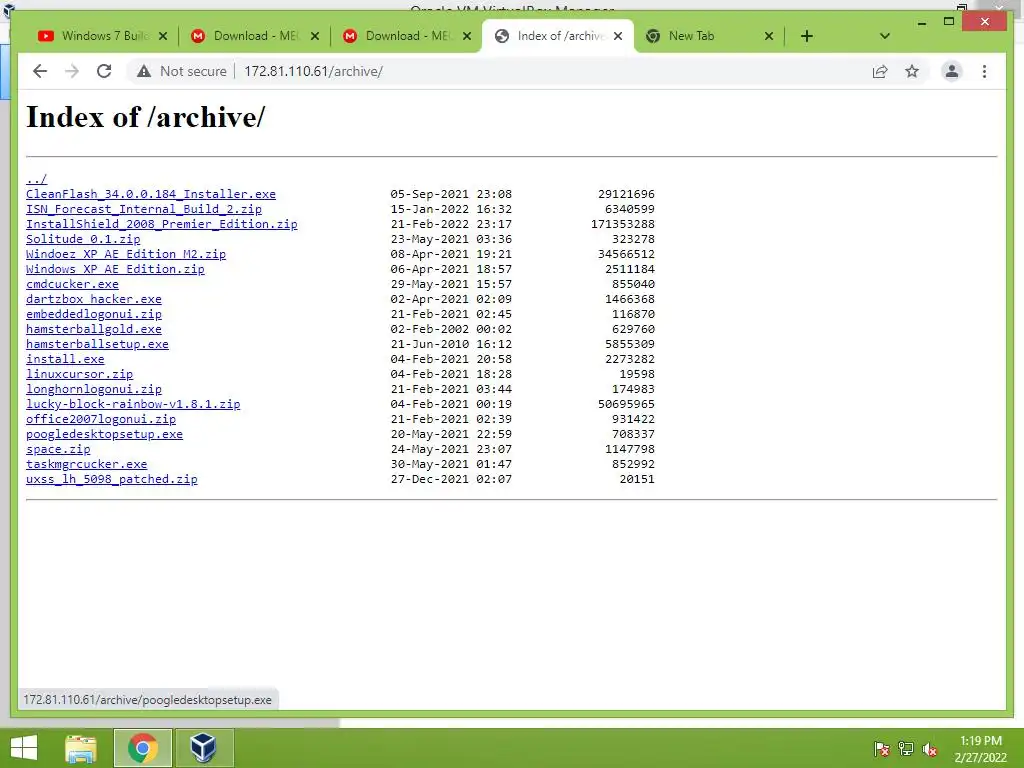
Task: Click hamsterballgold.exe link
Action: tap(93, 329)
